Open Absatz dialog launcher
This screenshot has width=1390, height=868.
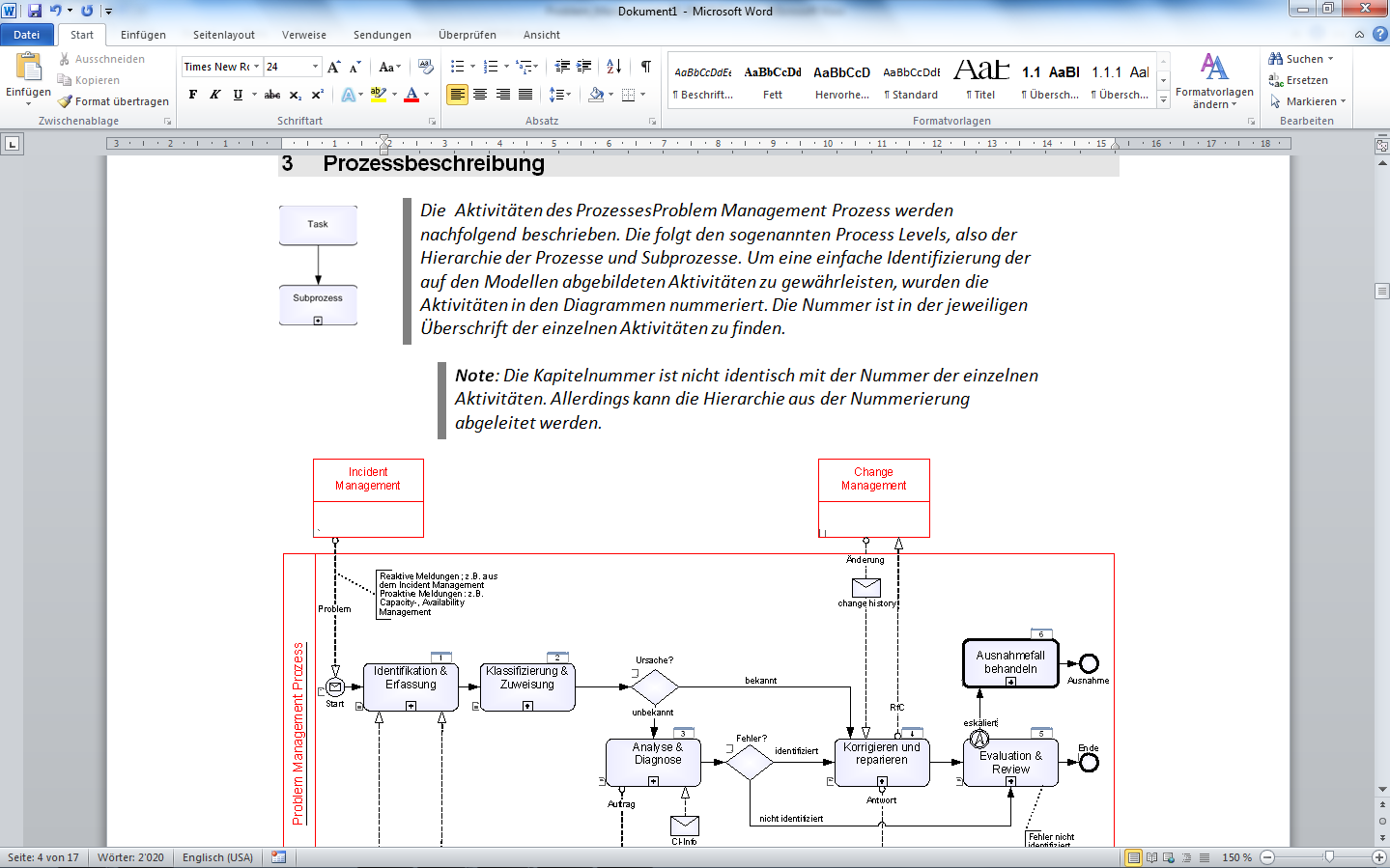[652, 122]
